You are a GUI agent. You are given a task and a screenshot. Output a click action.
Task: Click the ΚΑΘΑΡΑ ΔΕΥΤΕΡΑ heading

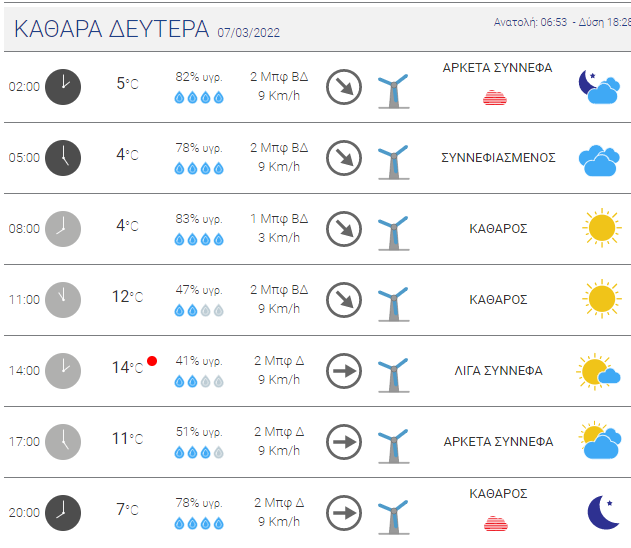pos(111,29)
